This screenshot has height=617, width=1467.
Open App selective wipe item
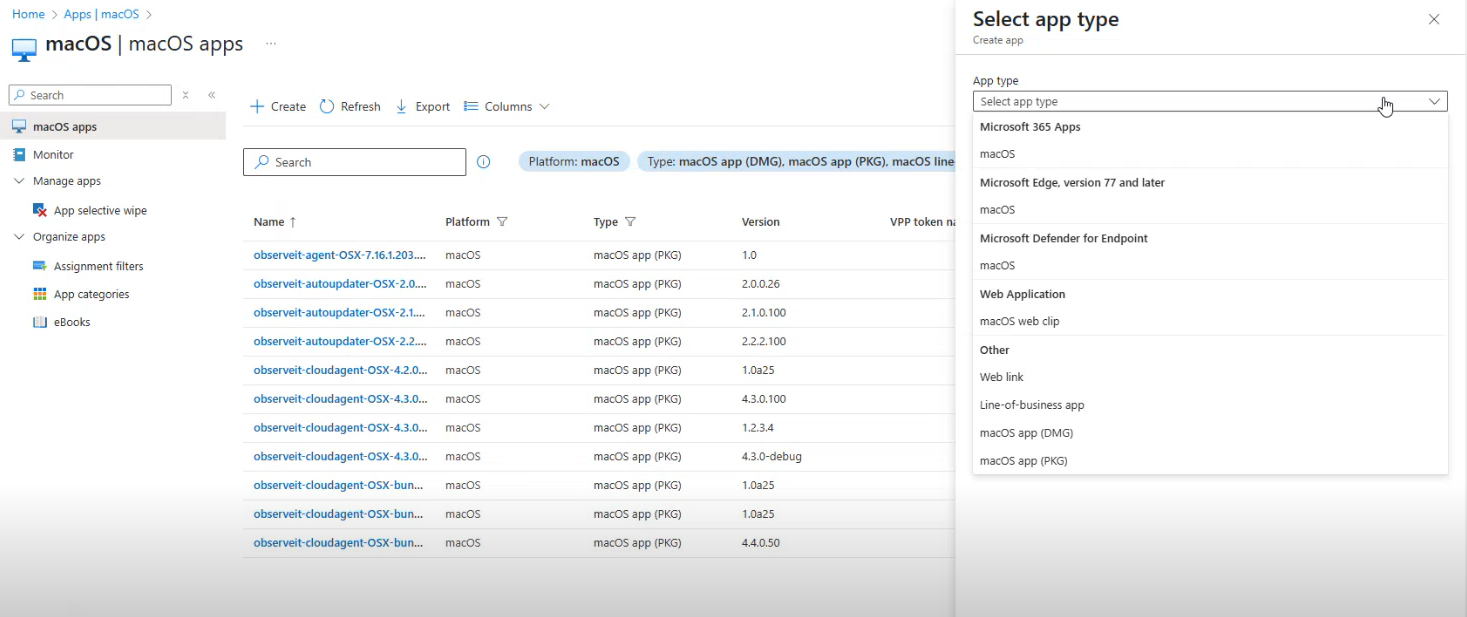coord(100,211)
